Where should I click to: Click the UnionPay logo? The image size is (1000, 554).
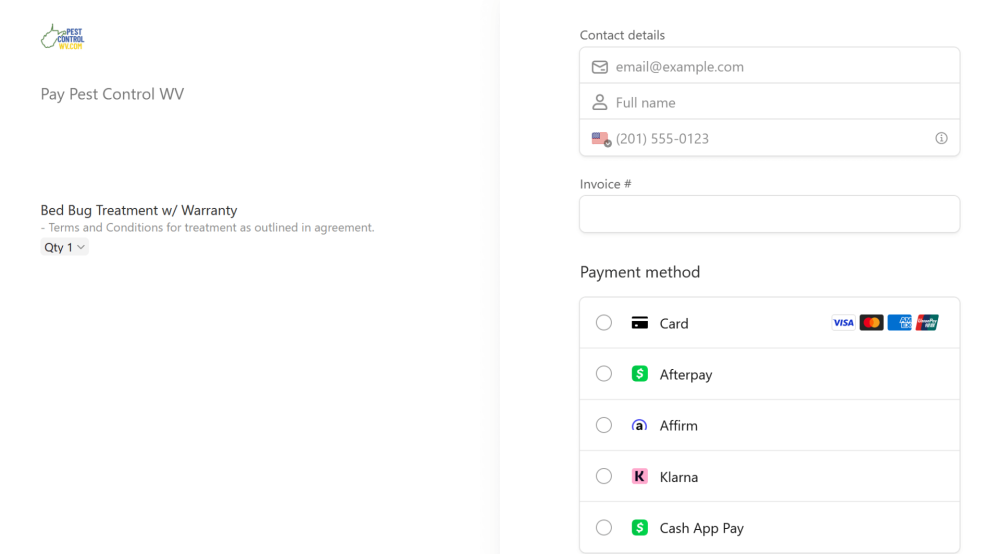[927, 323]
